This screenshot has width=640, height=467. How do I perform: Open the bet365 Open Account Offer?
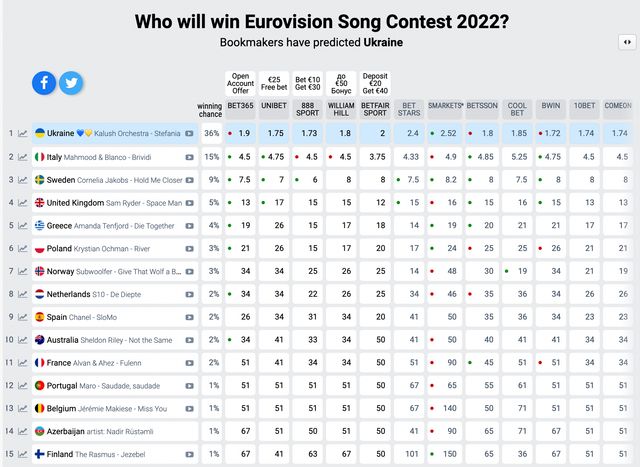point(240,80)
